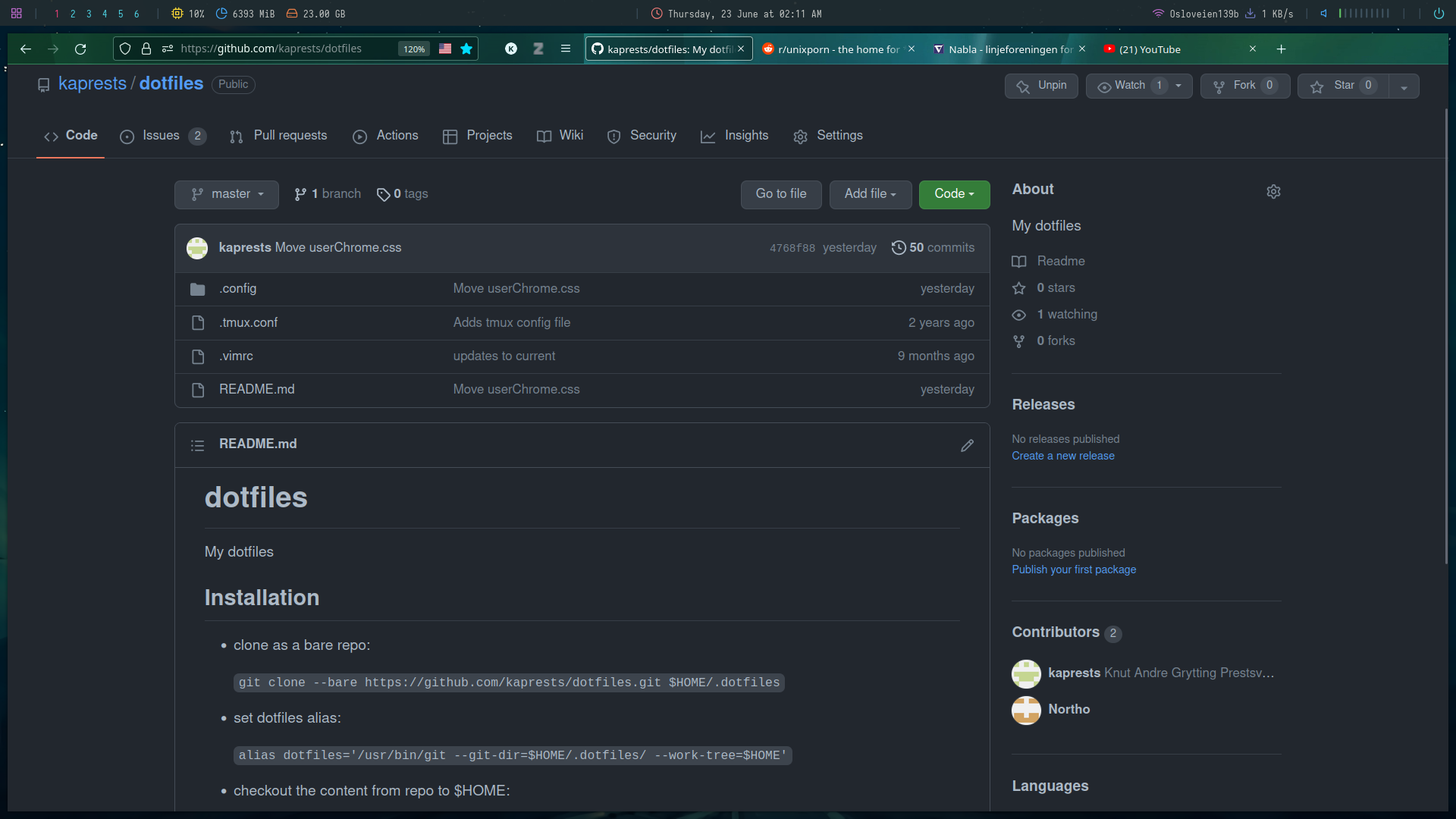Expand the green Code dropdown

click(x=954, y=194)
